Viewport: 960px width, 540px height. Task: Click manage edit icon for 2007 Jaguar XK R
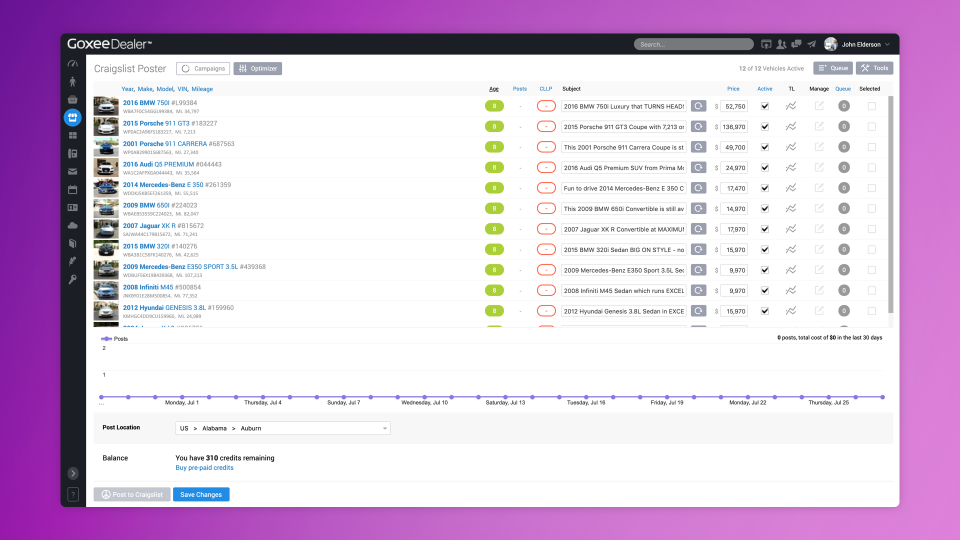pos(819,229)
